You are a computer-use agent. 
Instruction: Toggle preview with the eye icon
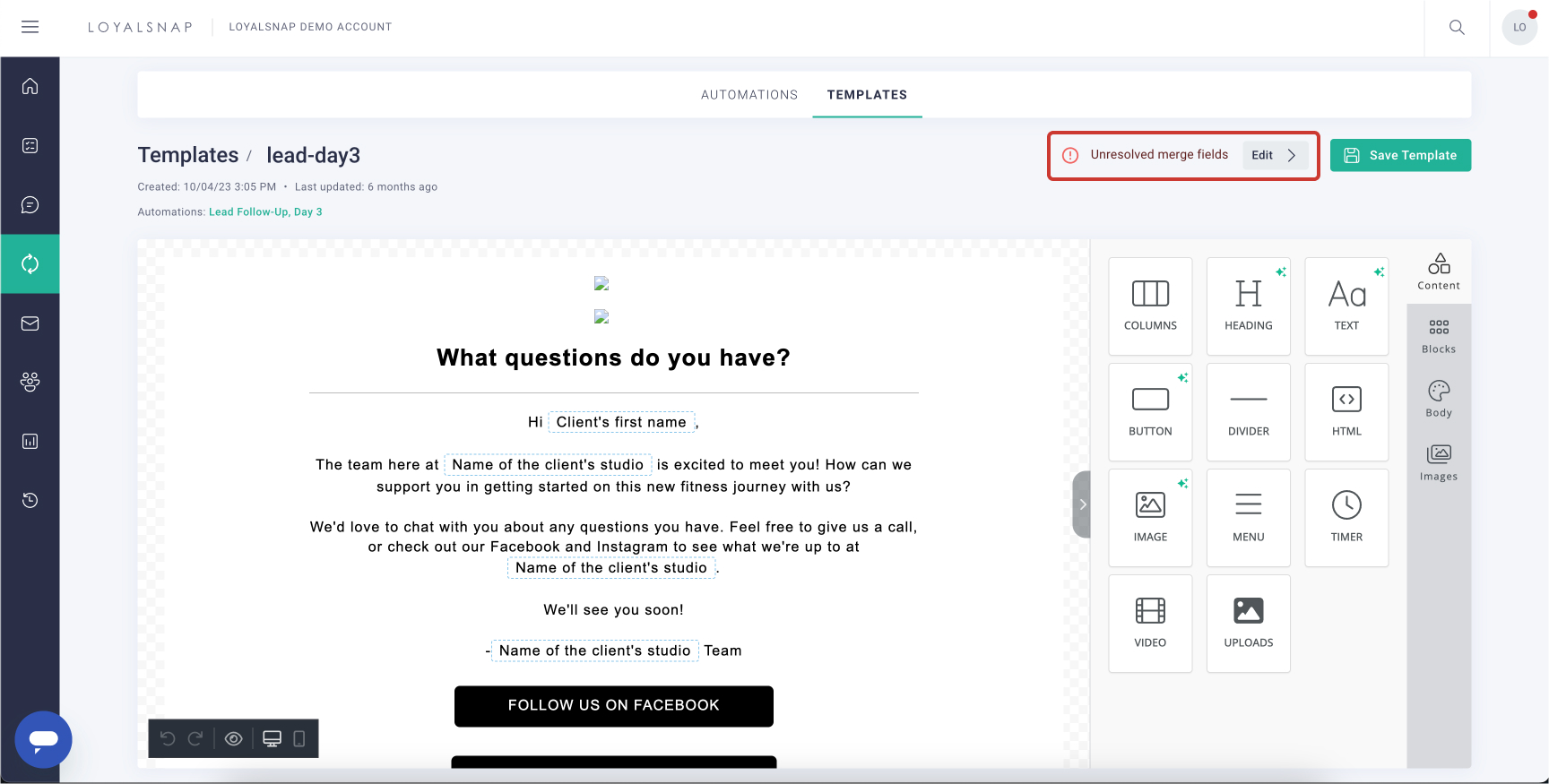click(234, 738)
